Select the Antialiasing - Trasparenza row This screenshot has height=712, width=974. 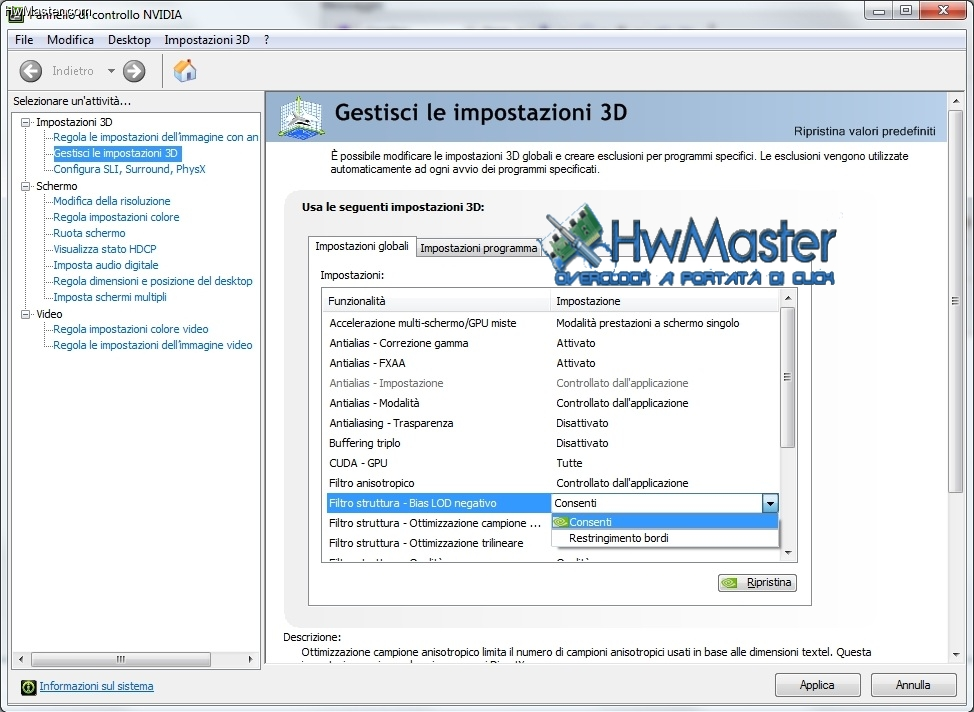click(x=552, y=423)
